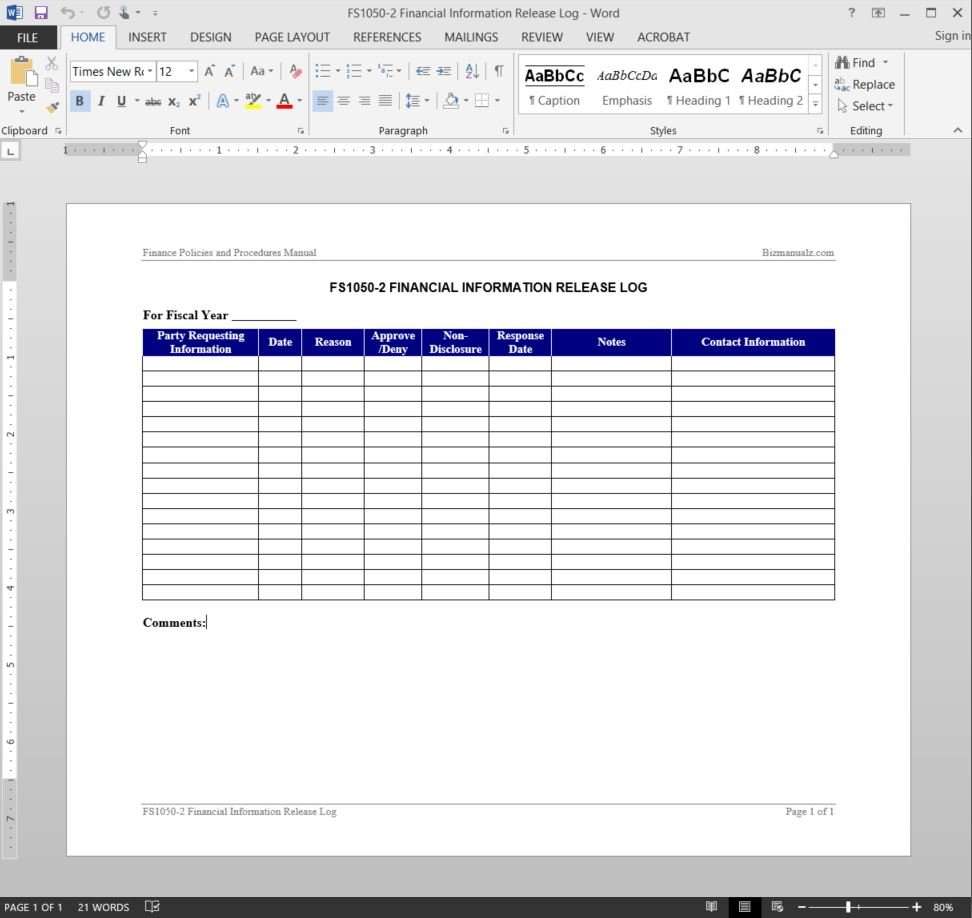Toggle Print Layout view button

(x=744, y=906)
